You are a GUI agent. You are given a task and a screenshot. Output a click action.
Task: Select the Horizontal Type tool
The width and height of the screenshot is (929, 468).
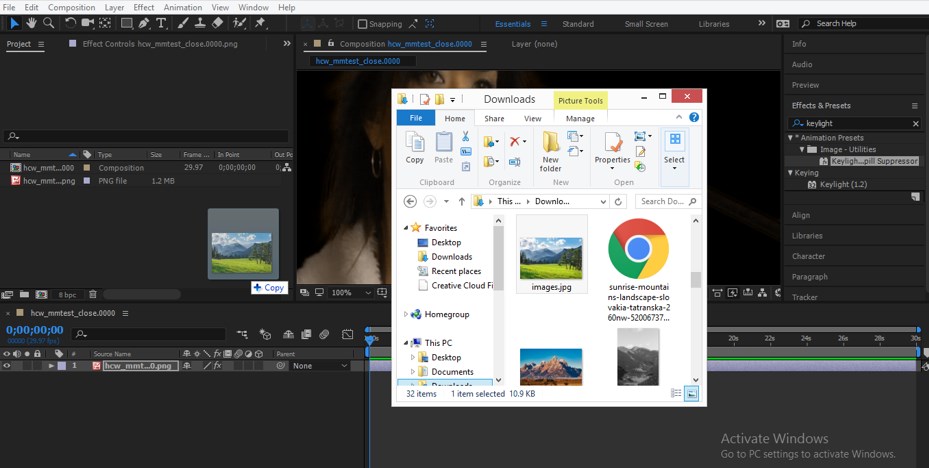162,23
